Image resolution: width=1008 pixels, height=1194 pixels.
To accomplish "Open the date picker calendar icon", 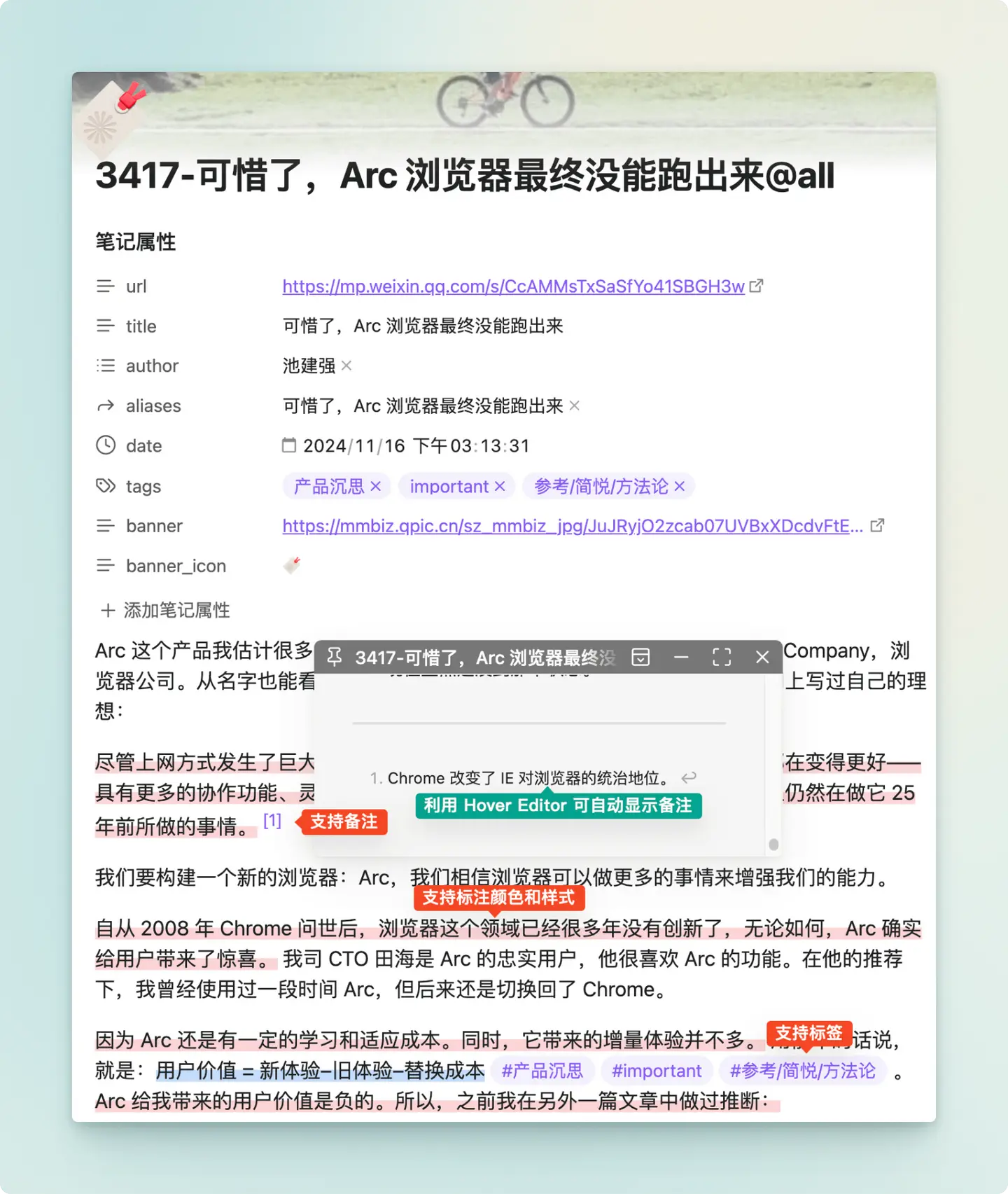I will [x=289, y=445].
